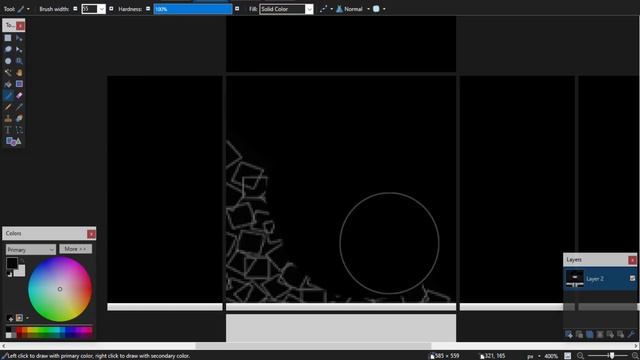Decrease brush width with minus button
The image size is (640, 360).
(75, 9)
